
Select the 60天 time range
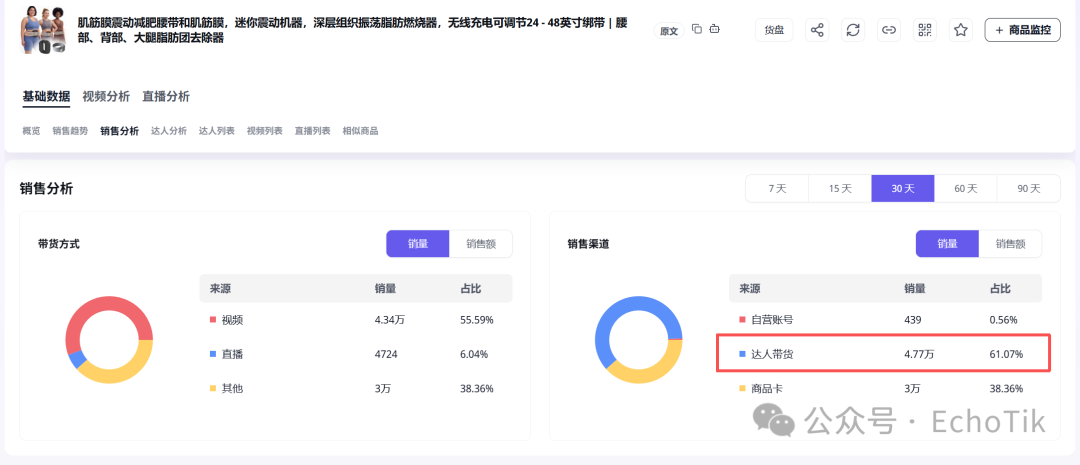coord(966,189)
